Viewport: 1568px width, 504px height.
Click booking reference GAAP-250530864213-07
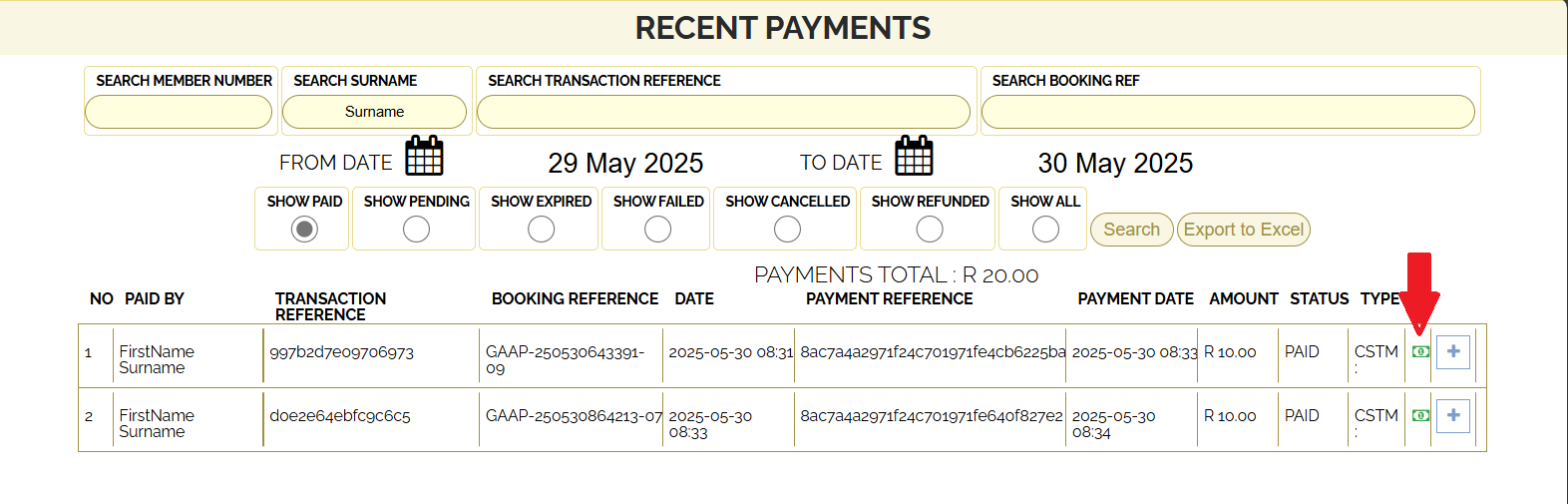tap(574, 415)
